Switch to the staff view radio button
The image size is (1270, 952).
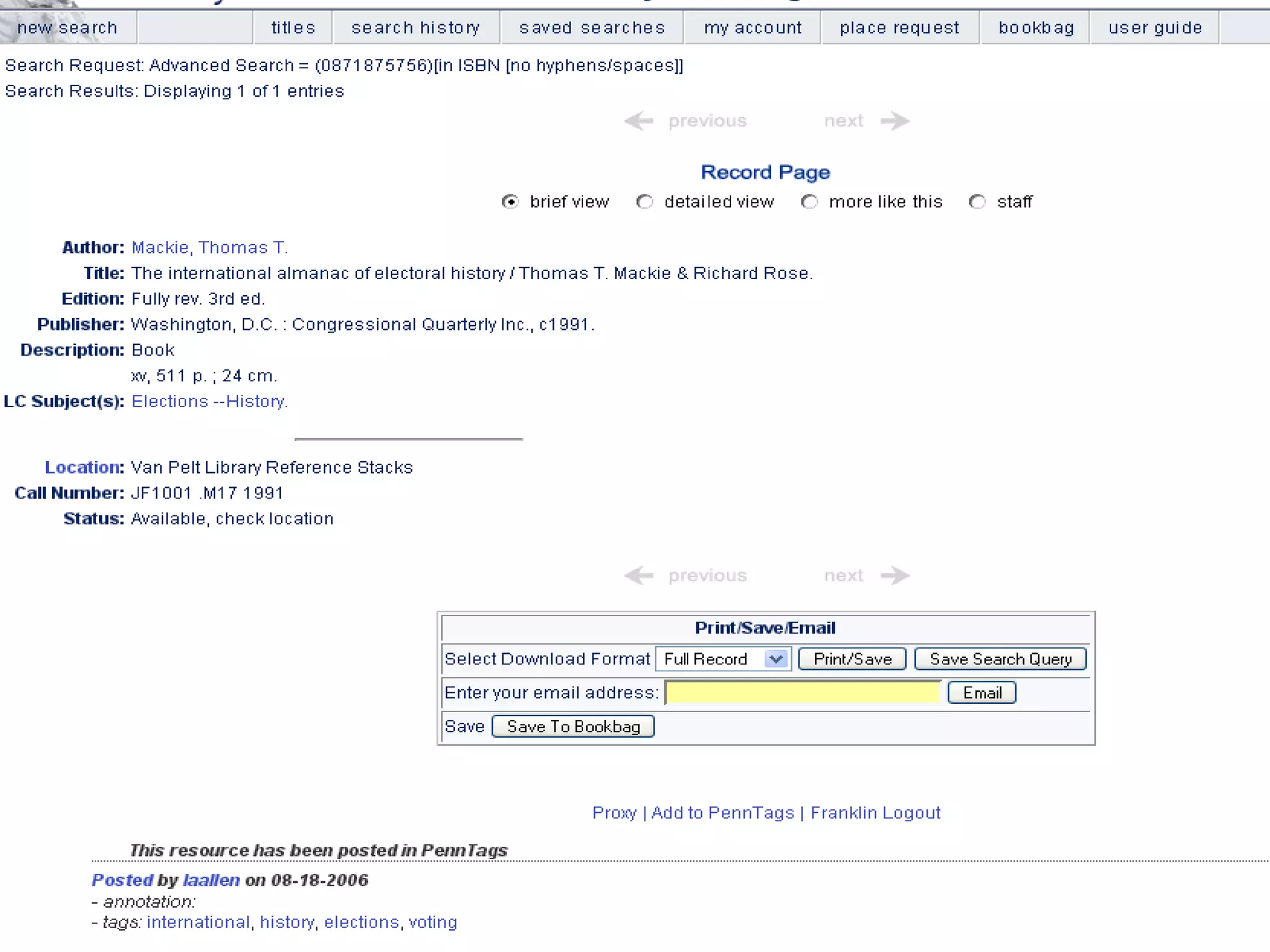[x=977, y=202]
